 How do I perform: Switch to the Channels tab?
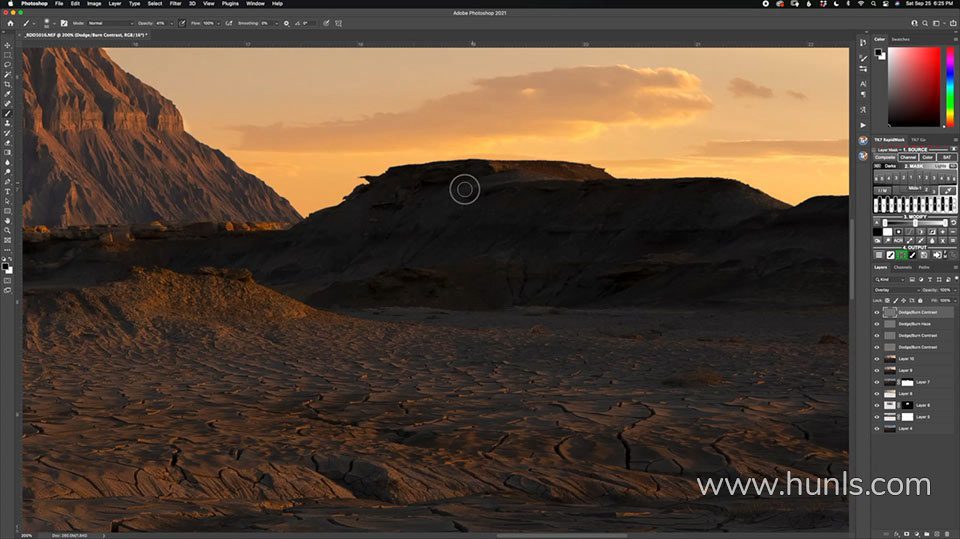(x=902, y=267)
